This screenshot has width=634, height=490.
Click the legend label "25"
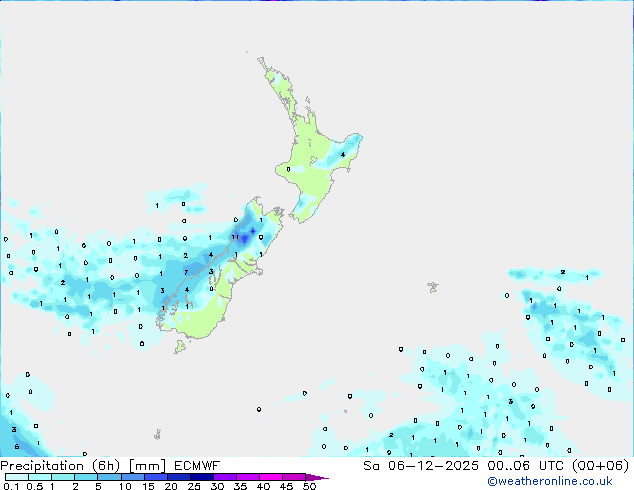194,486
